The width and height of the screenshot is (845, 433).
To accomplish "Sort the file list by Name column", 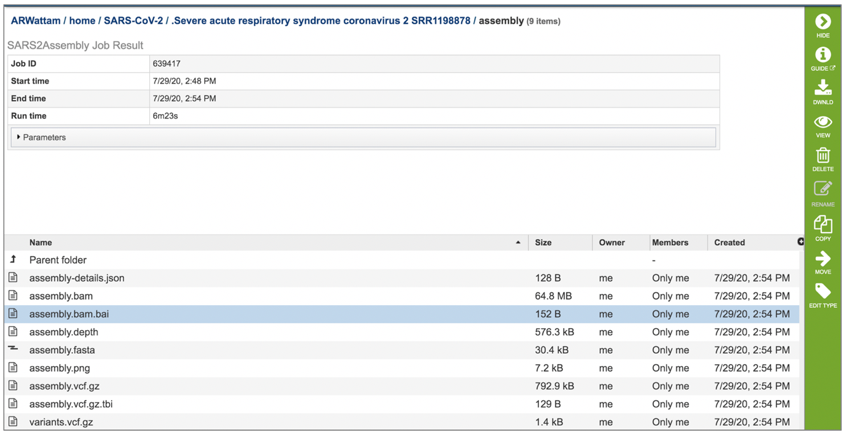I will click(x=40, y=243).
